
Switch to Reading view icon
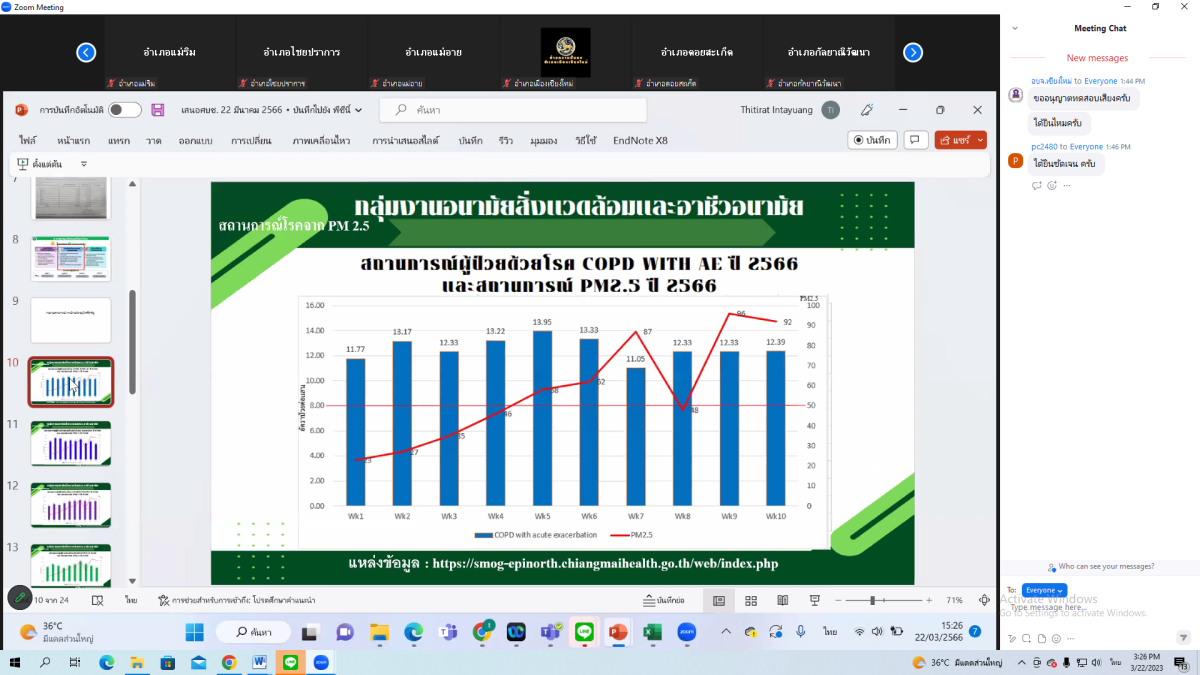point(783,600)
